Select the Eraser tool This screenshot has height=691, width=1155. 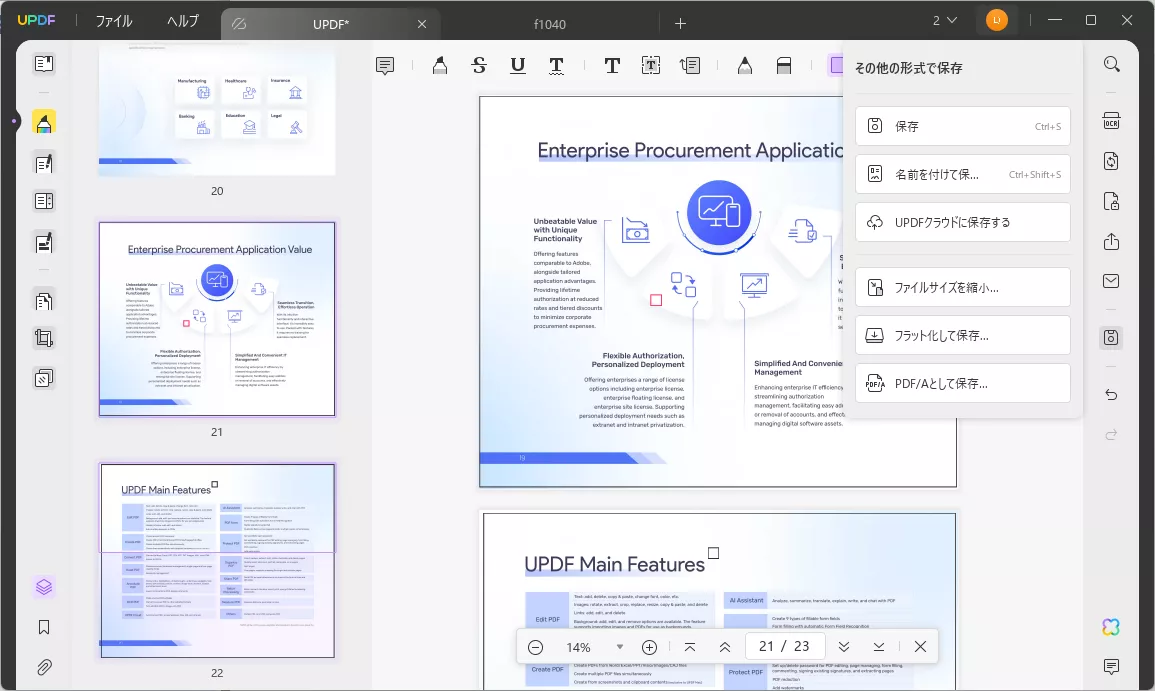click(784, 66)
